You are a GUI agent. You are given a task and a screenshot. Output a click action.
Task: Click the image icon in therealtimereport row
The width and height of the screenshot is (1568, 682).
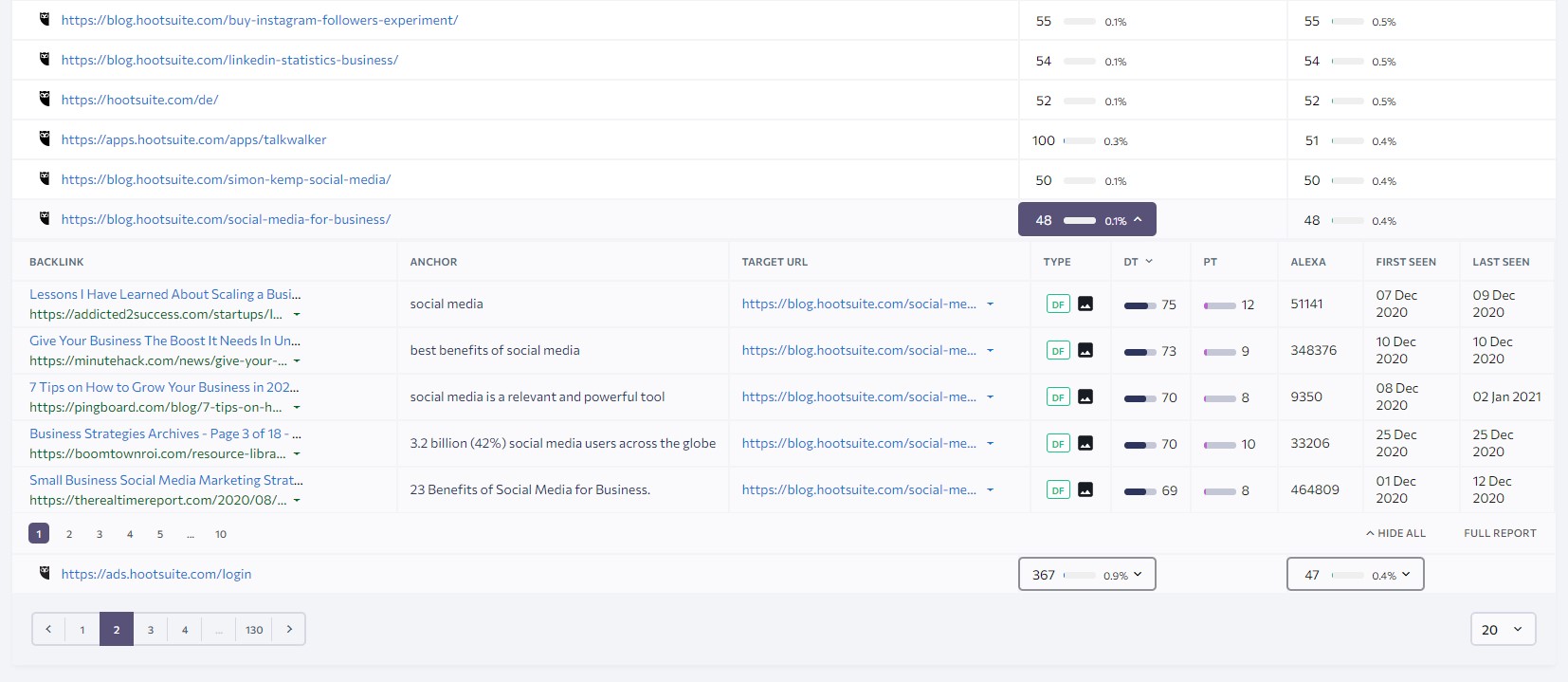pos(1085,489)
